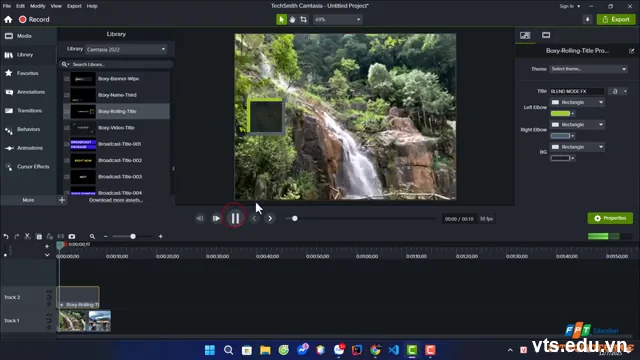Viewport: 640px width, 360px height.
Task: Open the Transitions panel
Action: tap(28, 111)
